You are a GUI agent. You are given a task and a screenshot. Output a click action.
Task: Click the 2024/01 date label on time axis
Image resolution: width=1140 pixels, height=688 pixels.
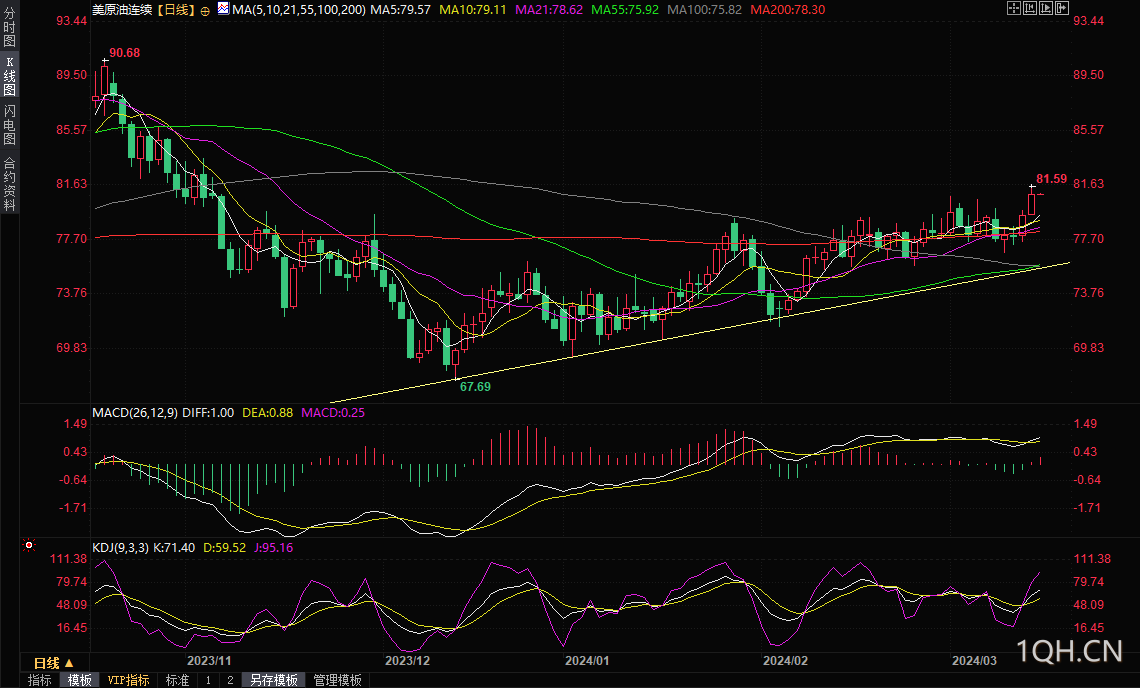click(587, 660)
